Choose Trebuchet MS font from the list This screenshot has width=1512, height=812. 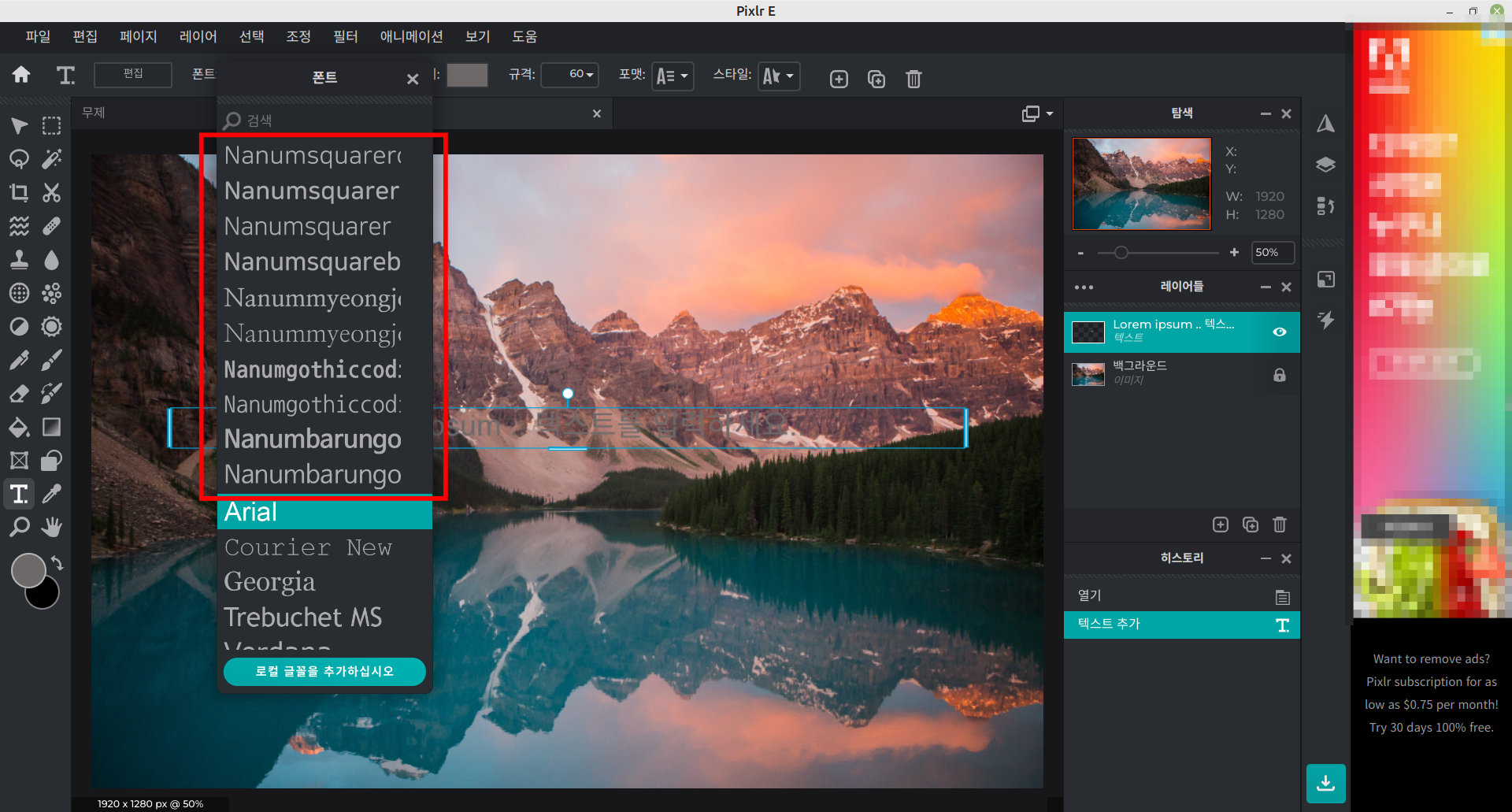tap(324, 617)
